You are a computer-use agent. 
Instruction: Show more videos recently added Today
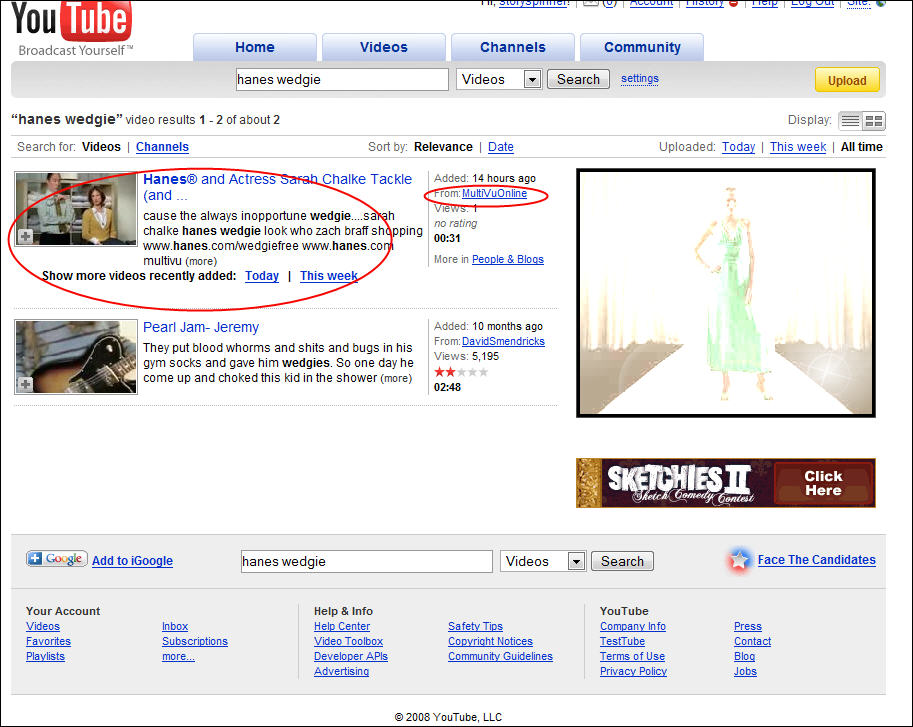(262, 276)
